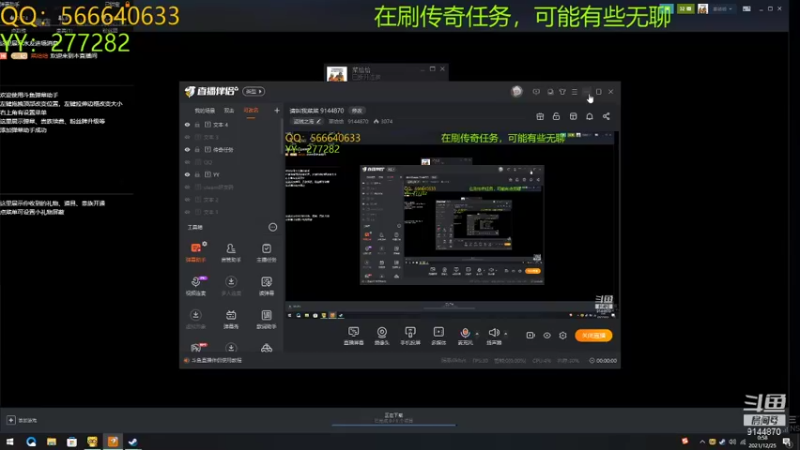Add a camera source (摄像头)
This screenshot has width=800, height=450.
pyautogui.click(x=382, y=336)
